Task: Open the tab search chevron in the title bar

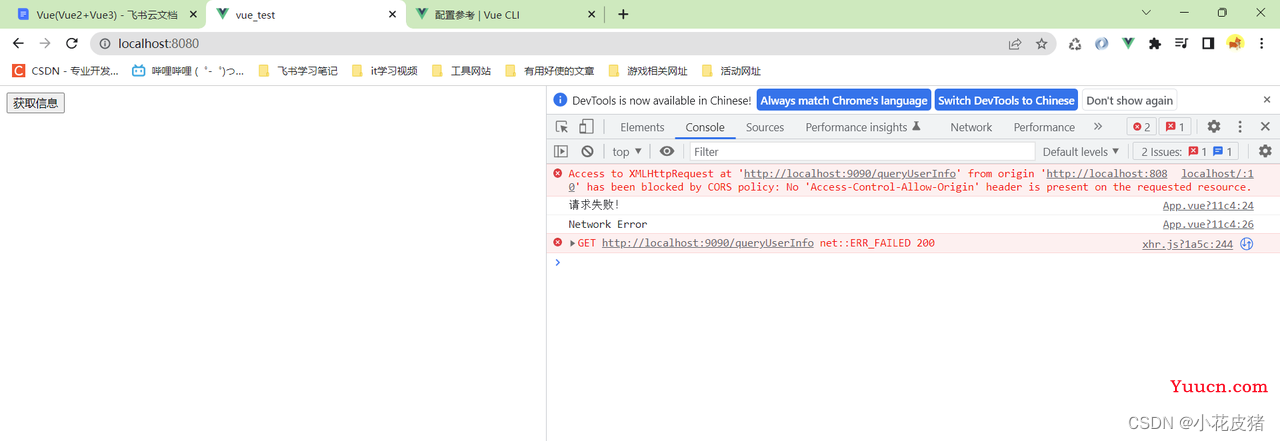Action: (1147, 13)
